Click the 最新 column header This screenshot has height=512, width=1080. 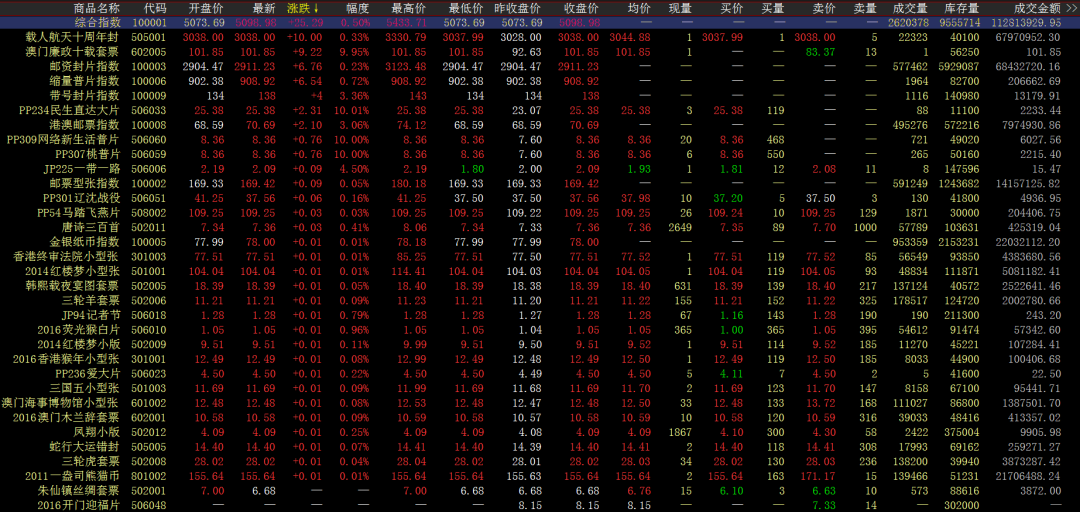tap(264, 8)
